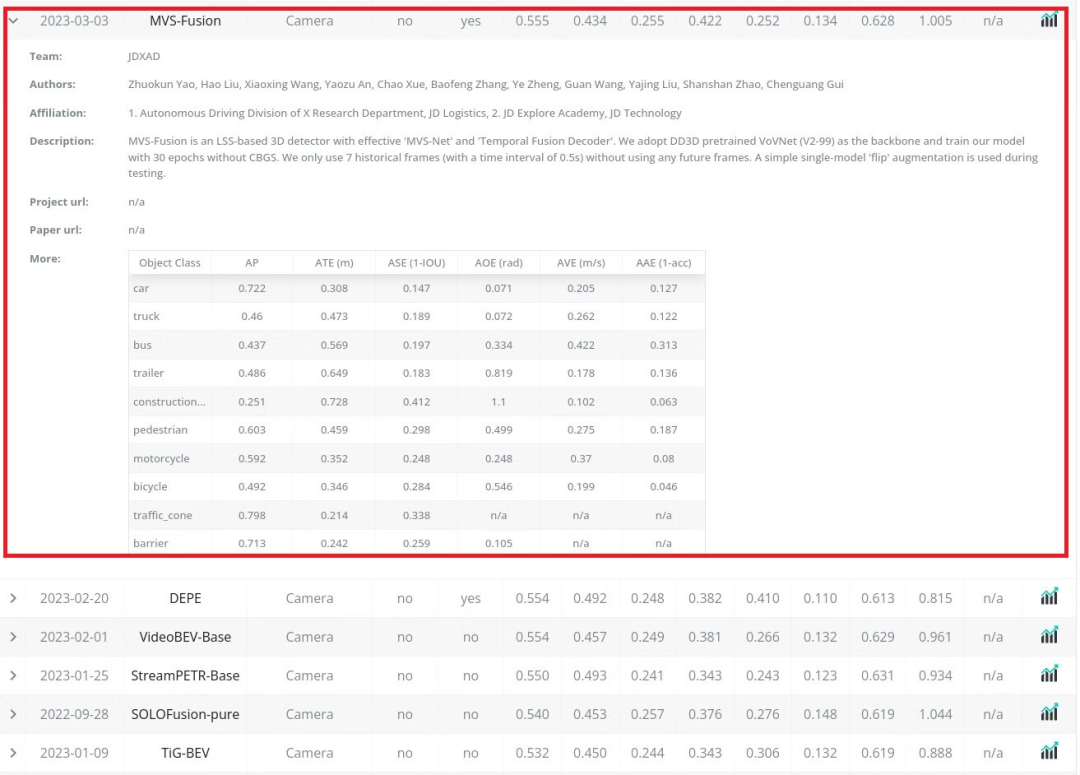Click the StreamPETR-Base chart icon
Viewport: 1080px width, 775px height.
[x=1049, y=675]
